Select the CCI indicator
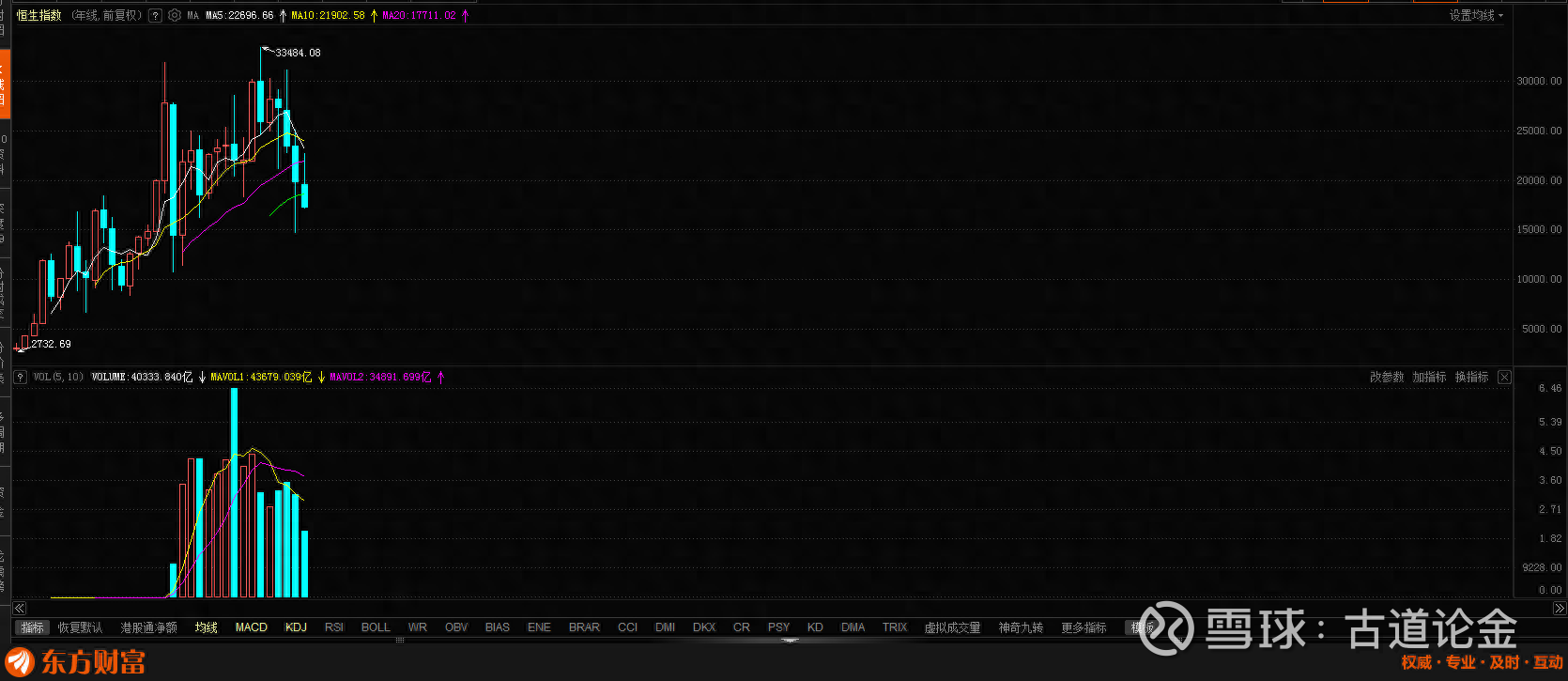 (627, 627)
